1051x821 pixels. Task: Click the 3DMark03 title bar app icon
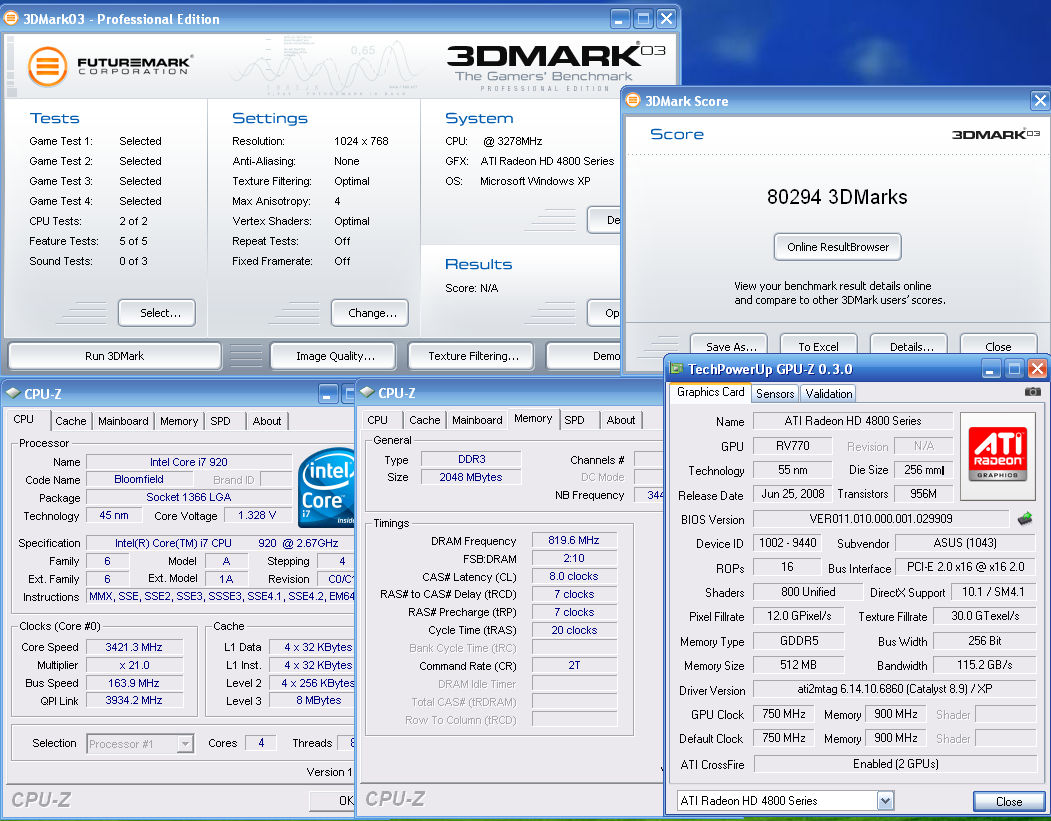(x=11, y=18)
